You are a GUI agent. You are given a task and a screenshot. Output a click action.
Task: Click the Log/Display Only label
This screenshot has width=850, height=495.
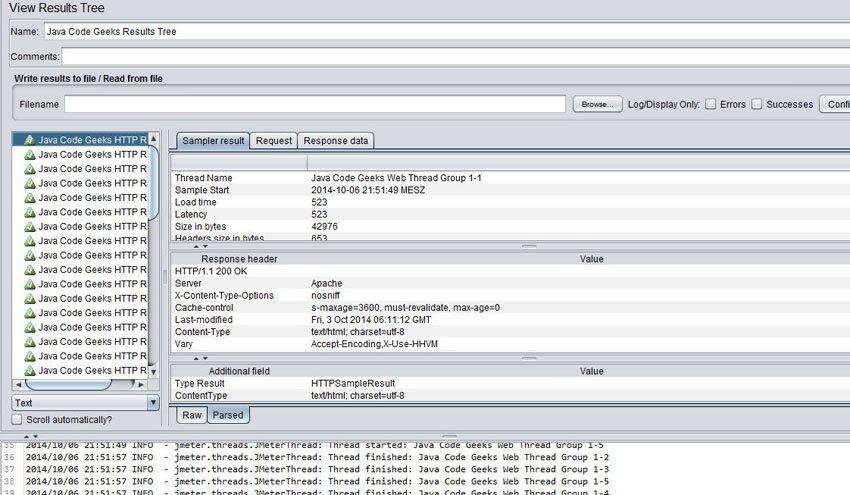664,104
